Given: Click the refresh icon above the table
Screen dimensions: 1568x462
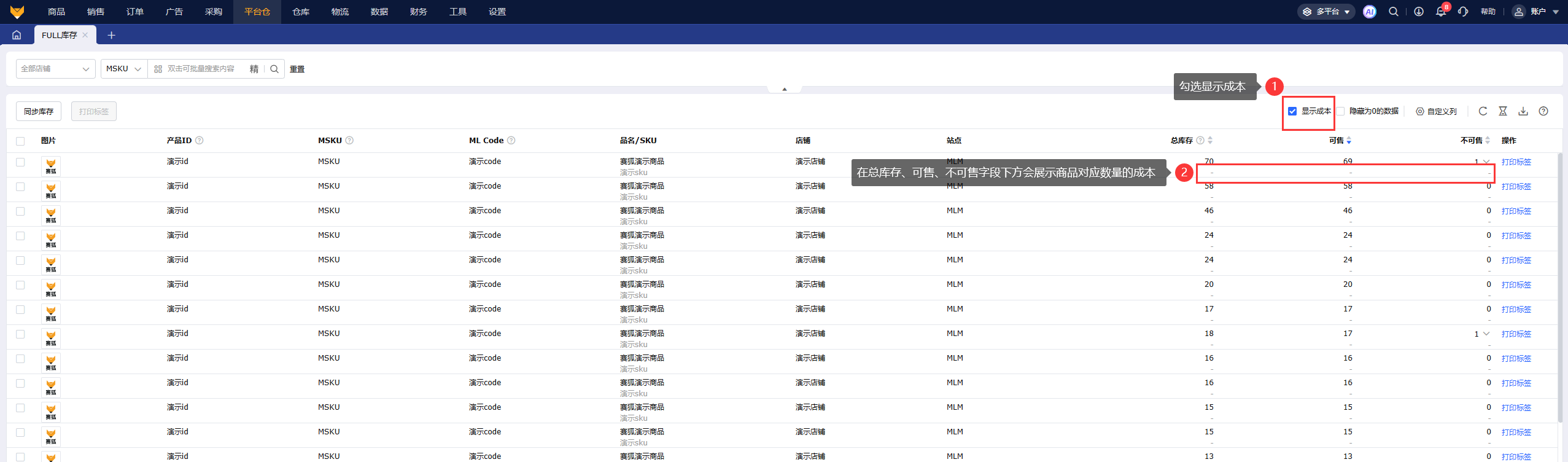Looking at the screenshot, I should click(1483, 111).
